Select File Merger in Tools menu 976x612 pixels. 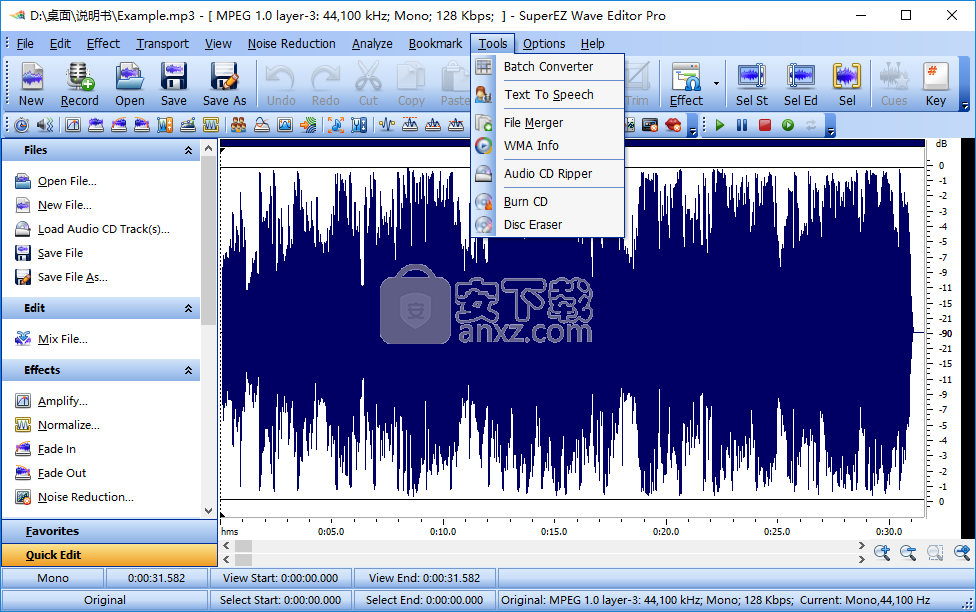[x=548, y=123]
